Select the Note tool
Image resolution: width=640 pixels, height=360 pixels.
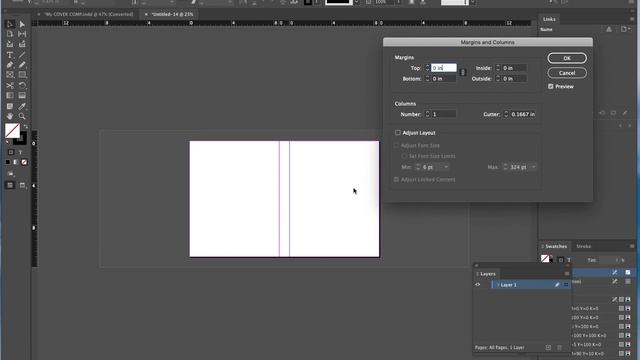click(x=10, y=106)
